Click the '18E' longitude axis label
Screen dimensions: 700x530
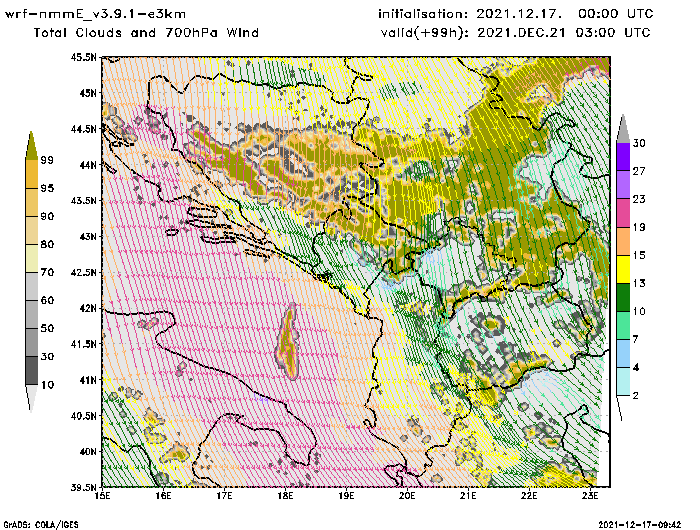[285, 496]
